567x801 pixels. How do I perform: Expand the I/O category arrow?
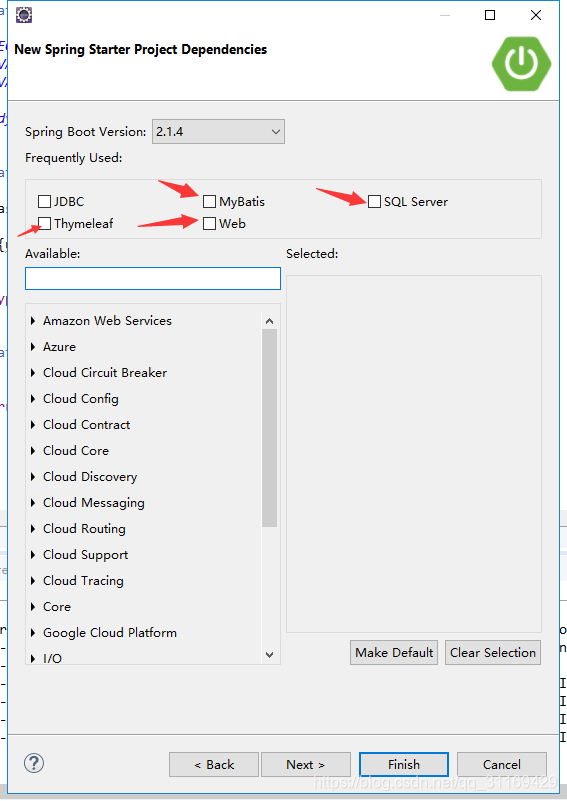[x=33, y=658]
